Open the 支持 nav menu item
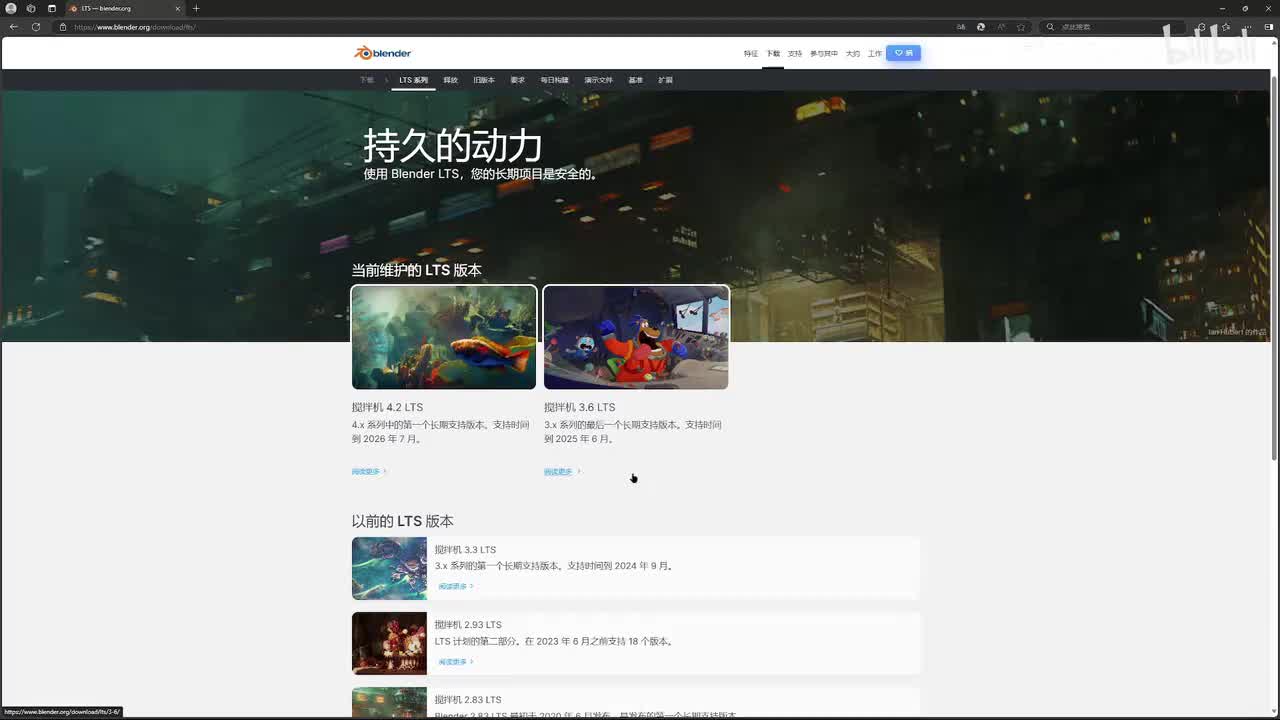1280x720 pixels. pos(795,54)
